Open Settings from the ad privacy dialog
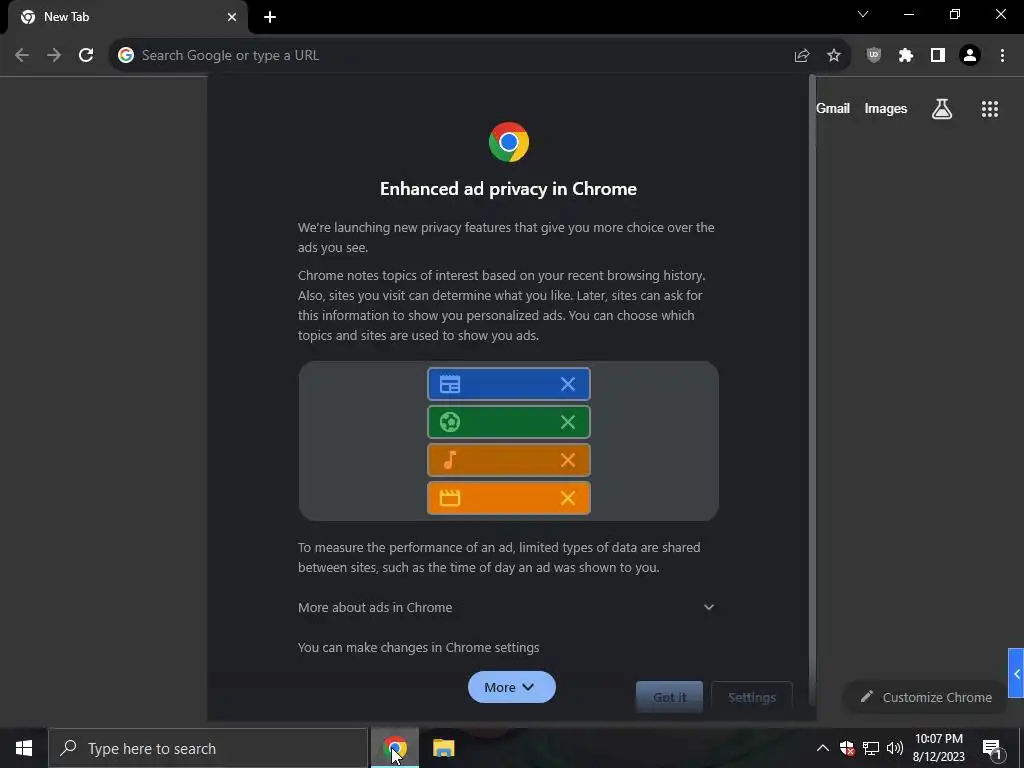Screen dimensions: 1024x768 [x=752, y=697]
